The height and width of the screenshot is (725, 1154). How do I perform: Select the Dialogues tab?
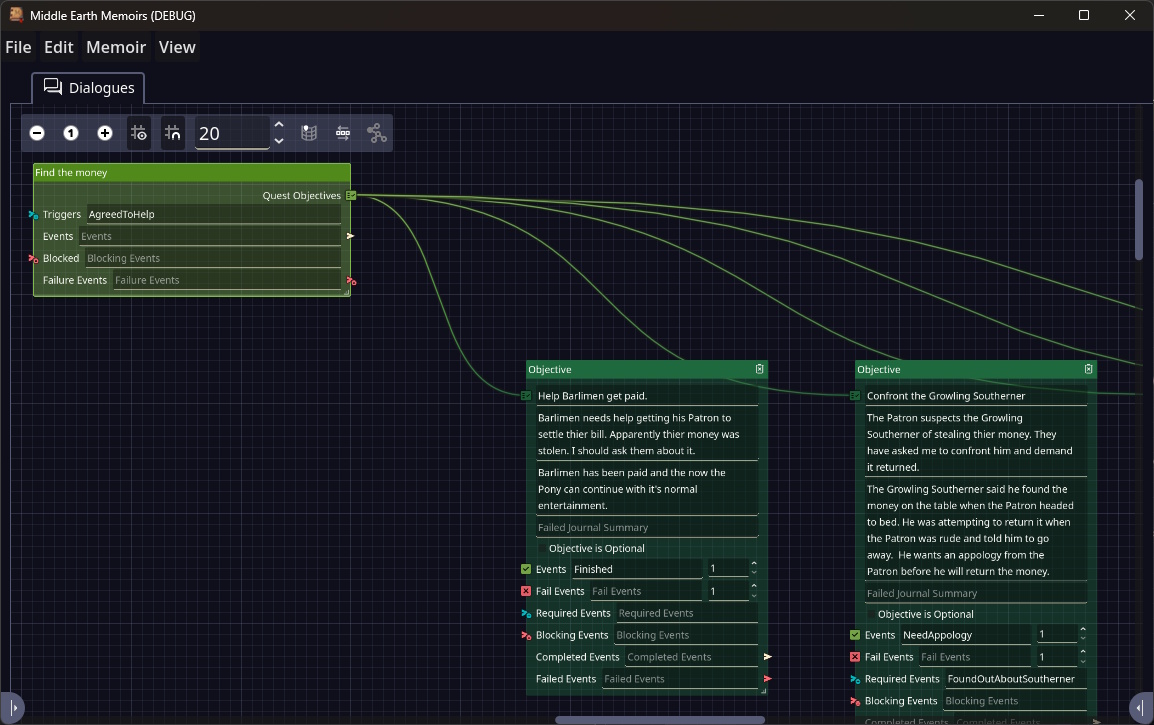89,88
